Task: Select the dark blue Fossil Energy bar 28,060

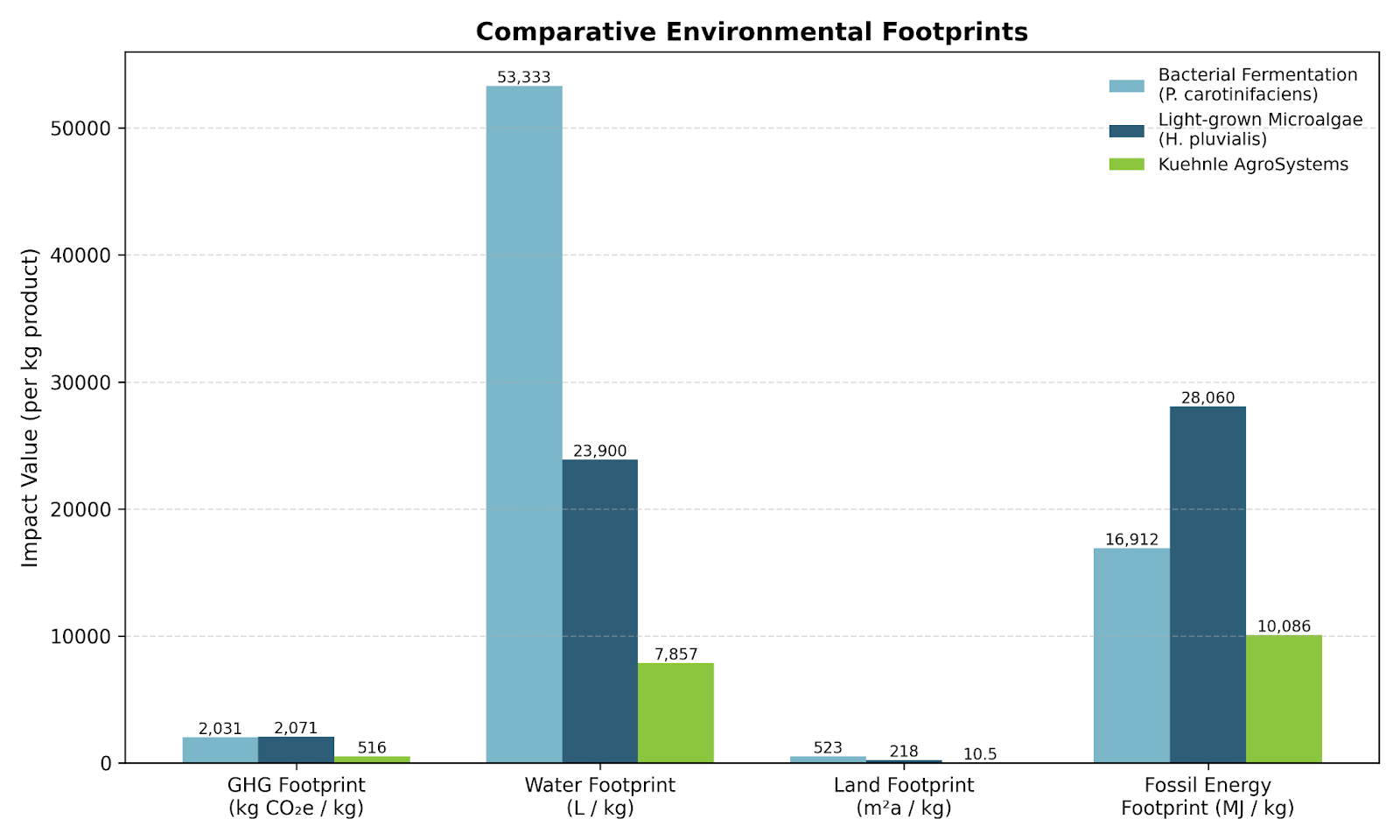Action: (1207, 584)
